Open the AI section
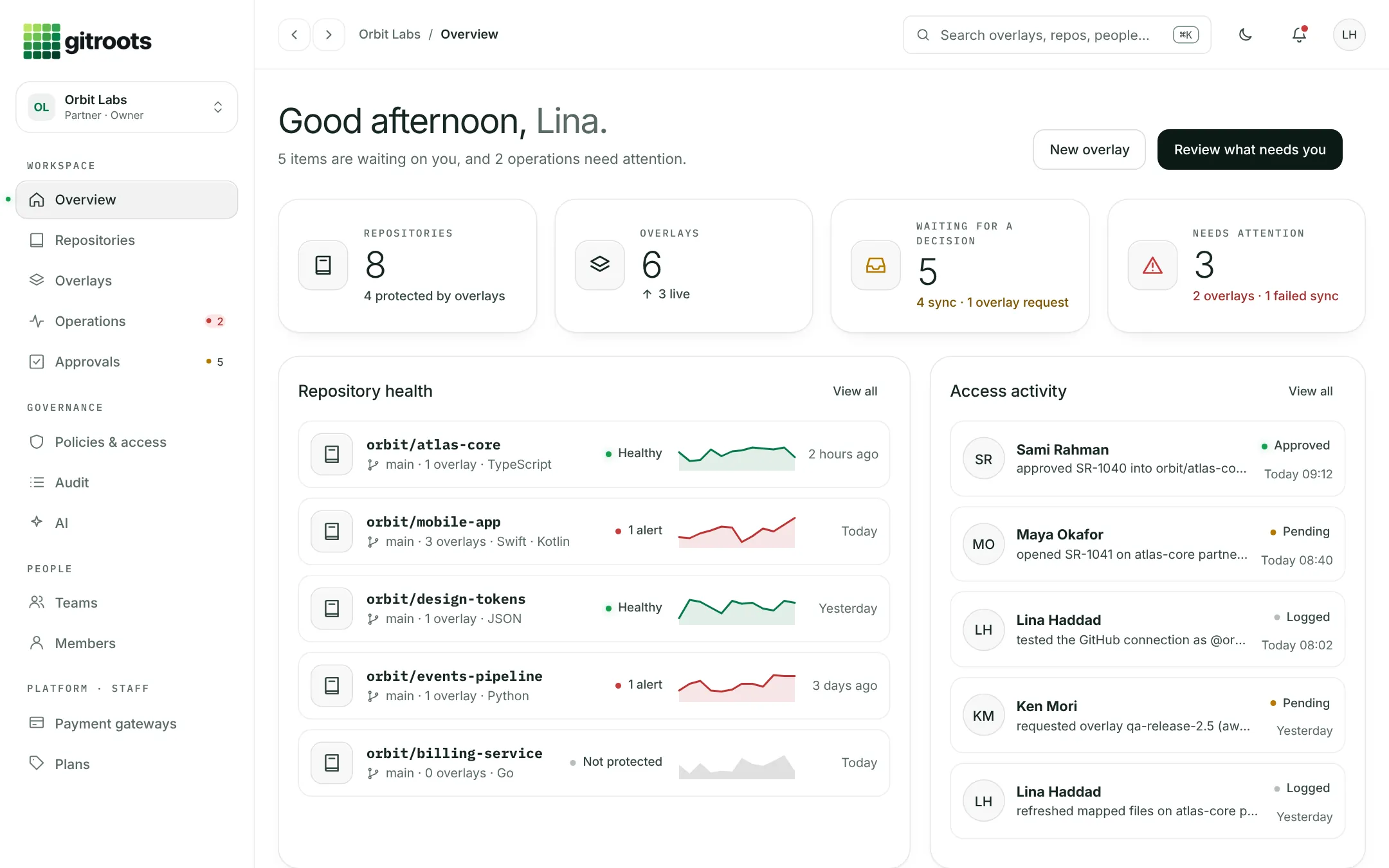 tap(127, 523)
